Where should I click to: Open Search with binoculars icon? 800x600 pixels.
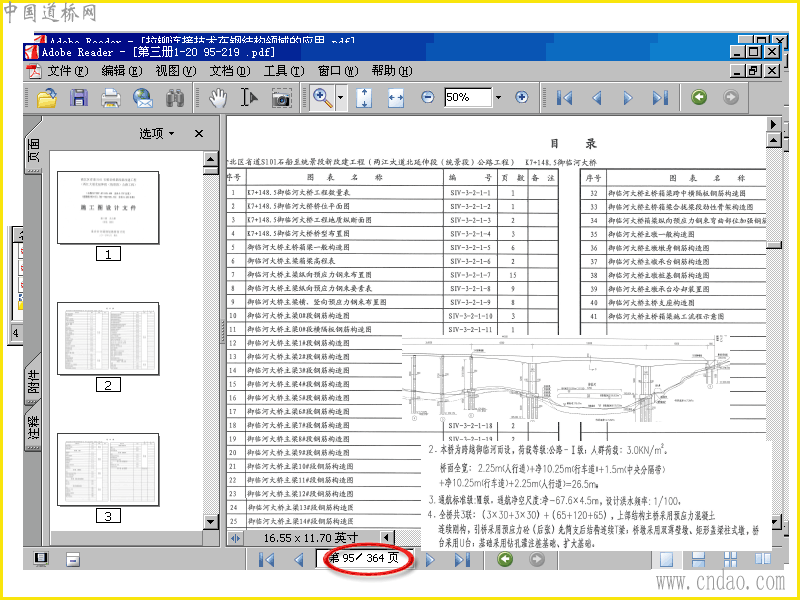174,97
